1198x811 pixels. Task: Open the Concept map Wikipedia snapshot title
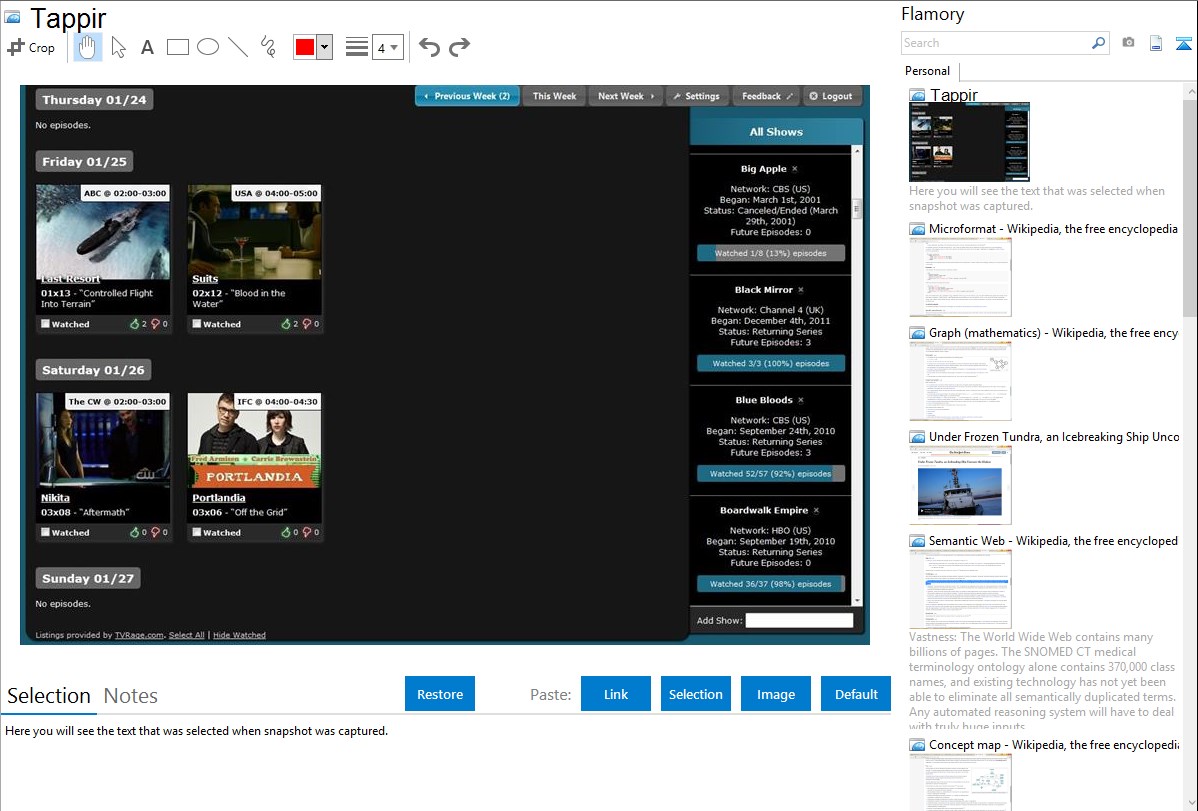[1053, 744]
